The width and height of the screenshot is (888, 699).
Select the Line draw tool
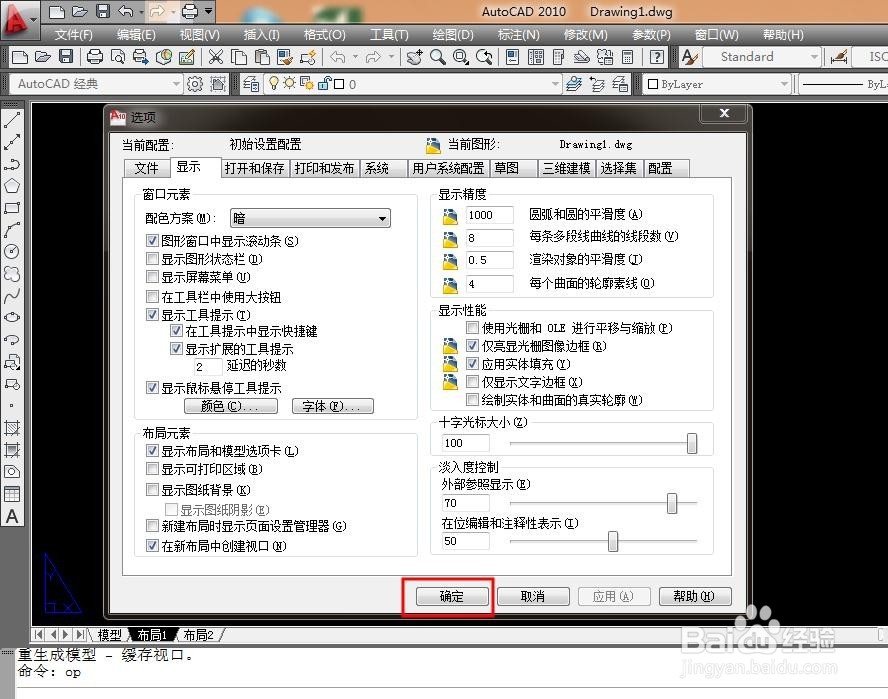pyautogui.click(x=12, y=120)
